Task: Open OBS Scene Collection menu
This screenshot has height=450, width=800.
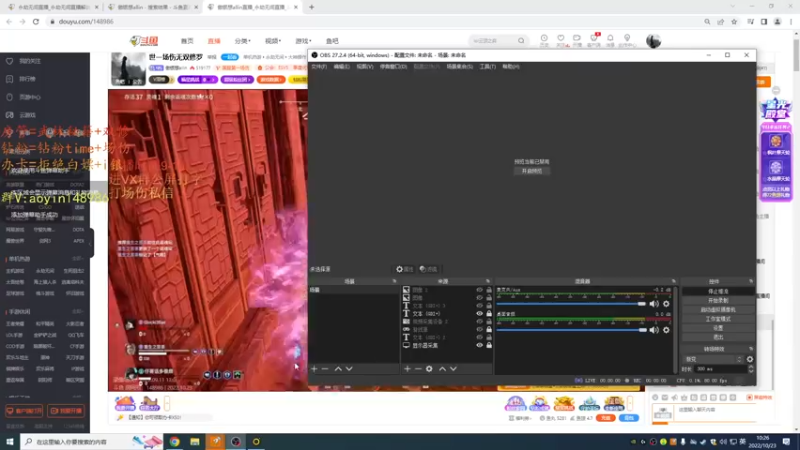Action: (459, 67)
